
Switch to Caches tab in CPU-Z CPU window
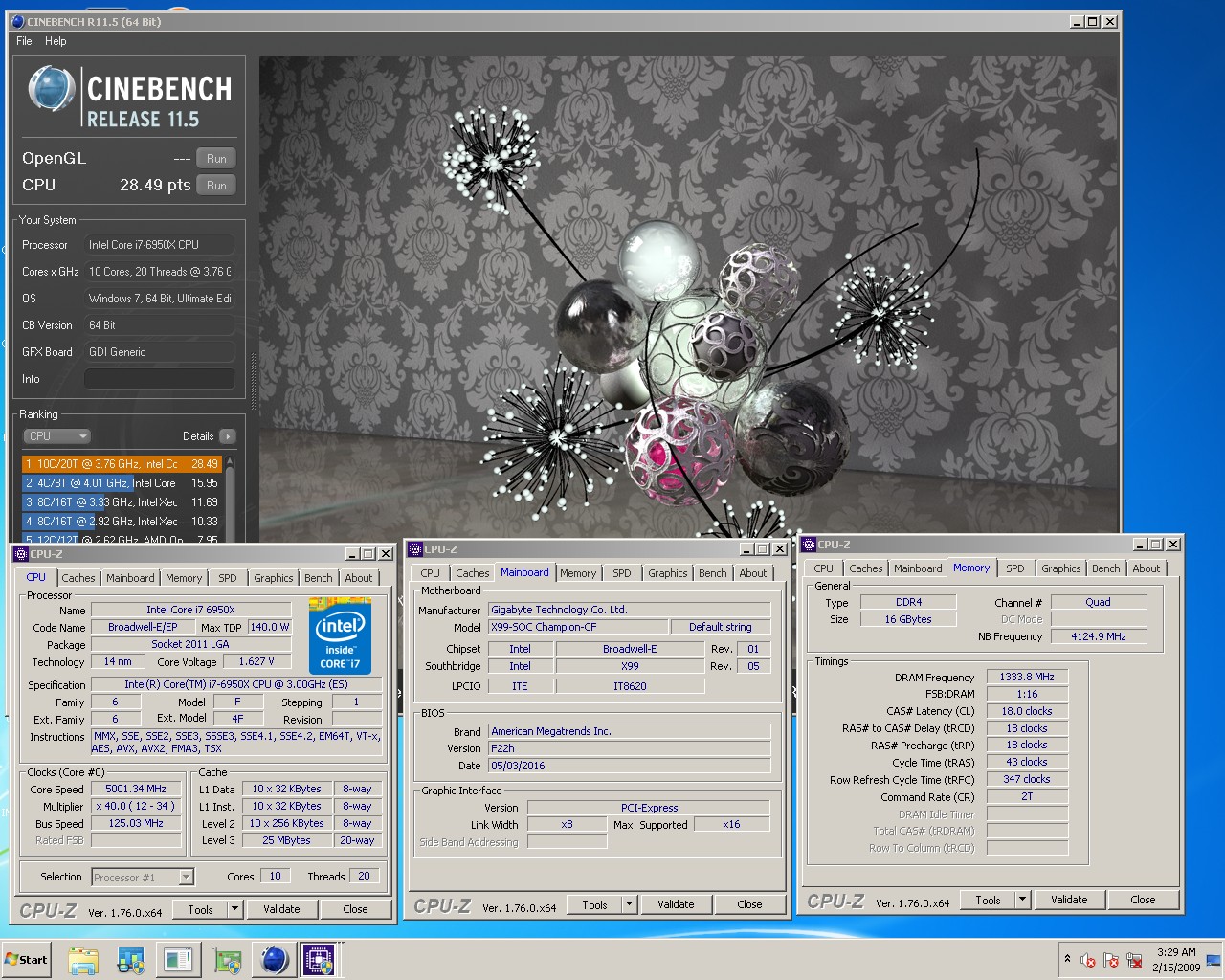tap(78, 578)
